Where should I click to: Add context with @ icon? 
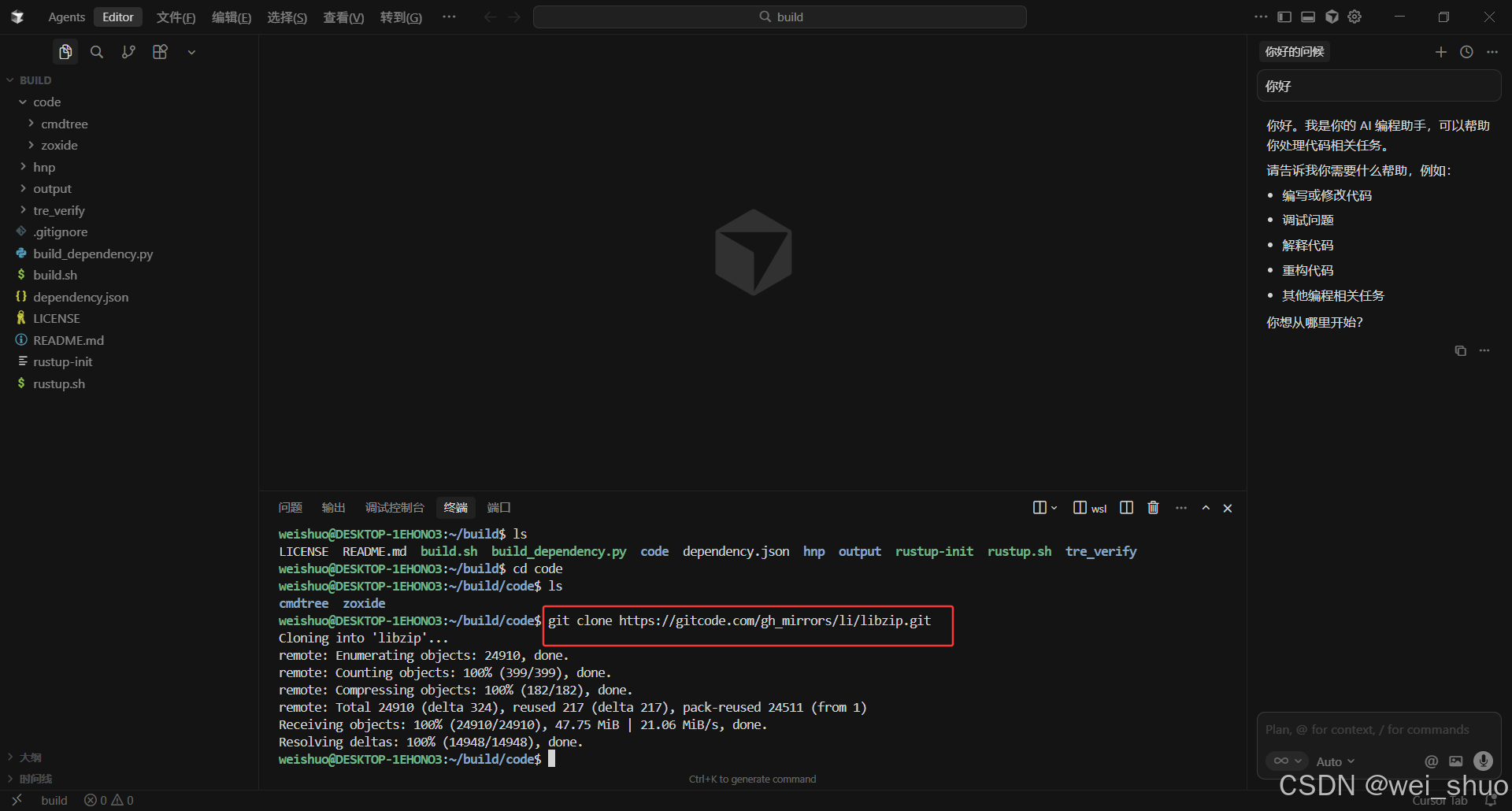pos(1432,761)
